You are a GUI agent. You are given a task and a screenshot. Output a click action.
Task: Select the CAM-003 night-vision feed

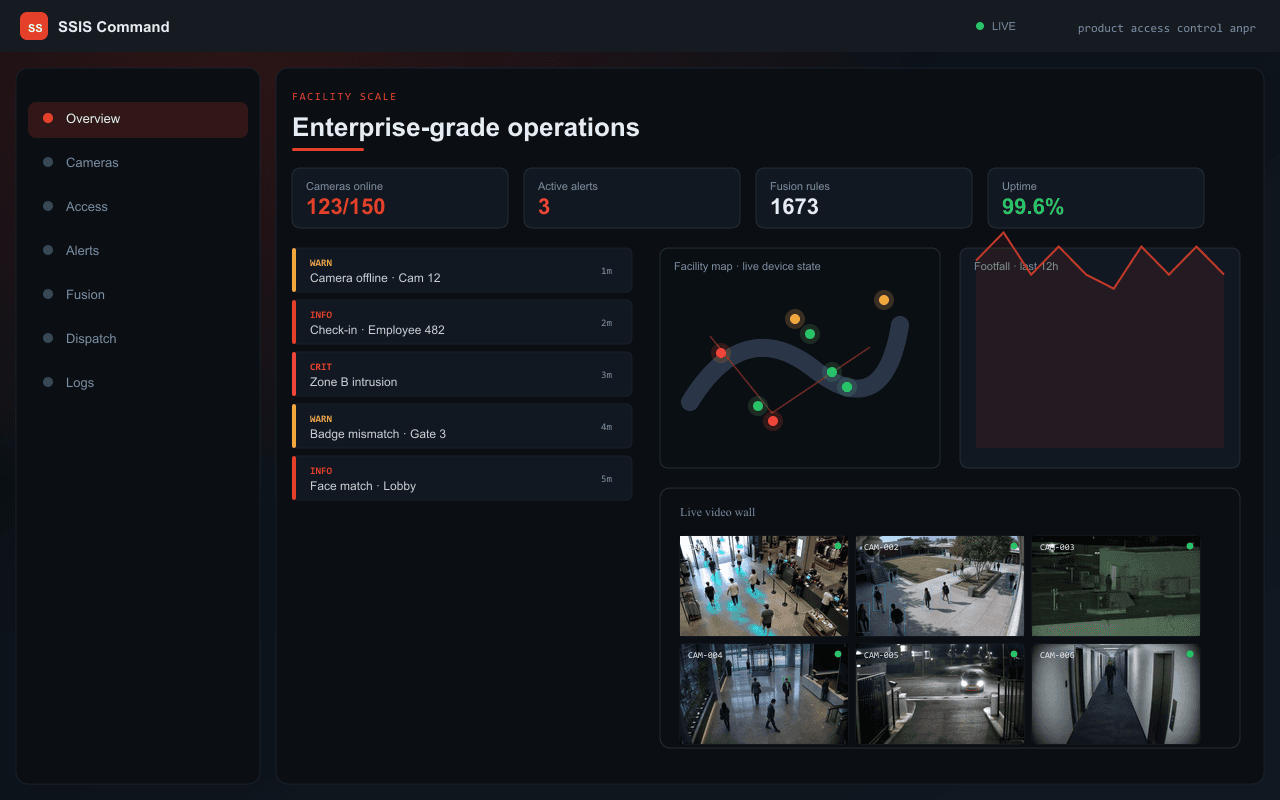coord(1116,586)
